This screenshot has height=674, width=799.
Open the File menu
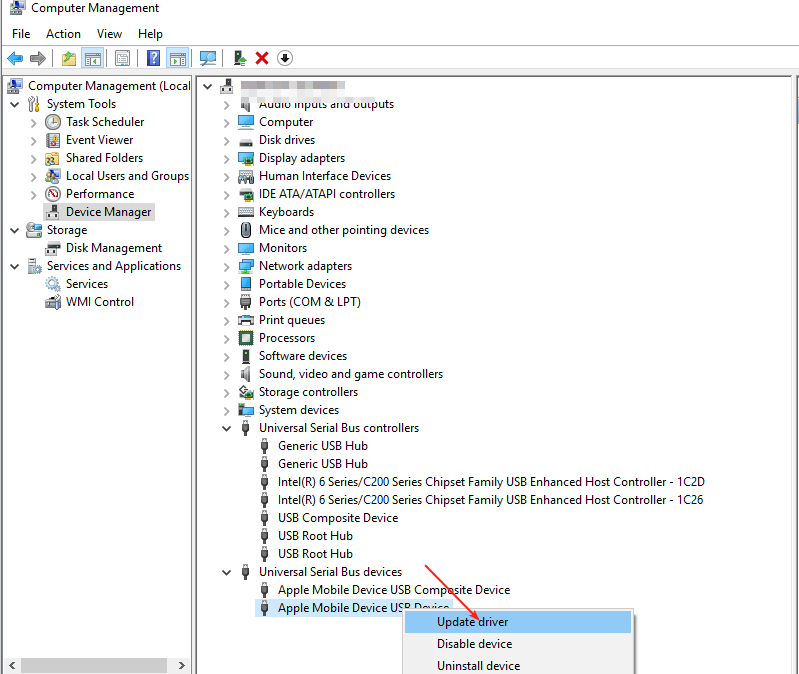21,34
